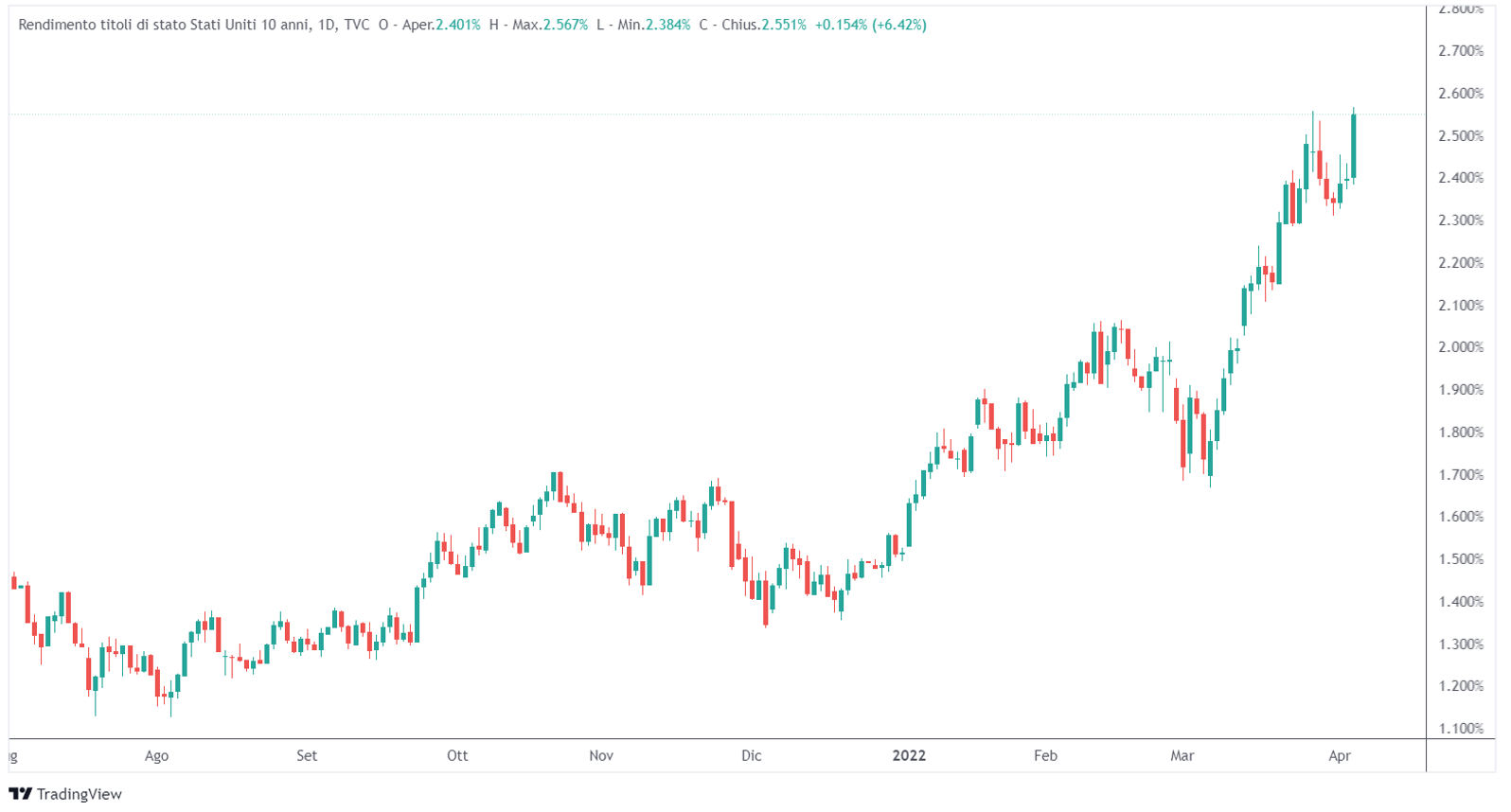Click the 2.600% price axis label
Viewport: 1511px width, 812px height.
(x=1460, y=94)
